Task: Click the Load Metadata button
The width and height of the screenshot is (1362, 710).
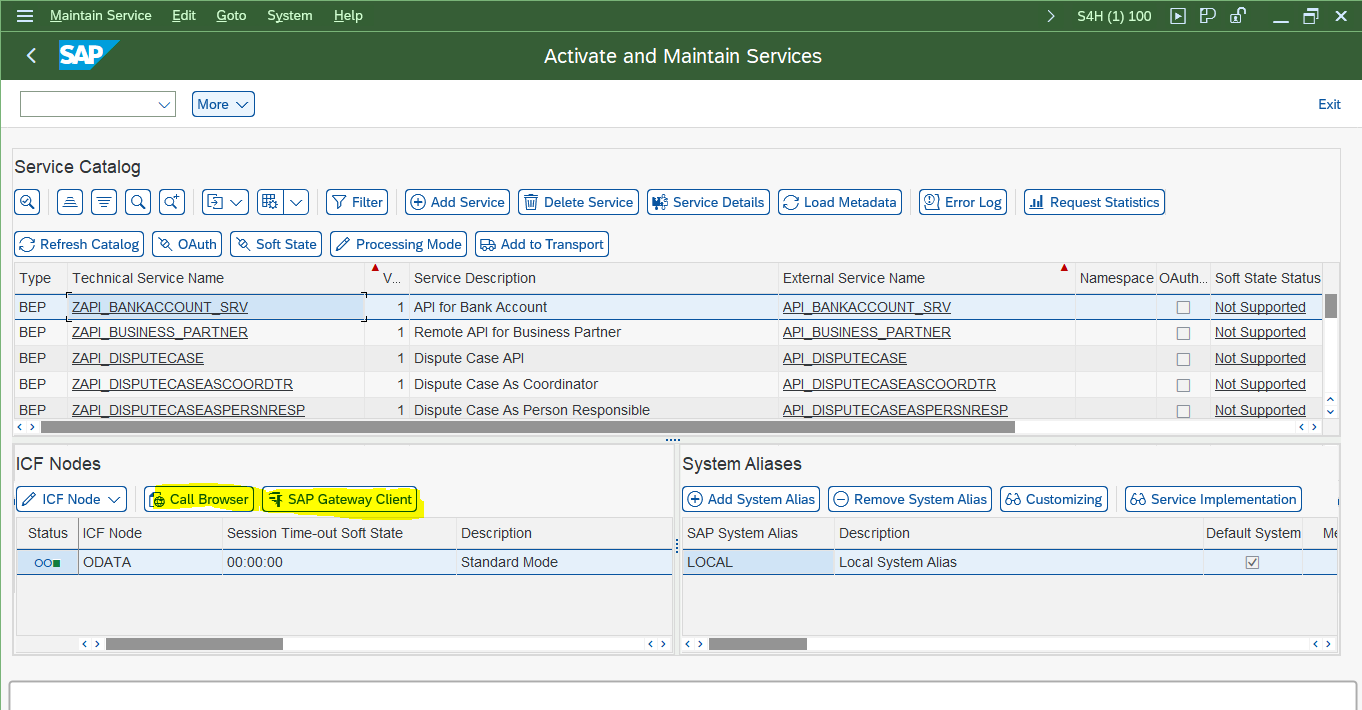Action: 839,202
